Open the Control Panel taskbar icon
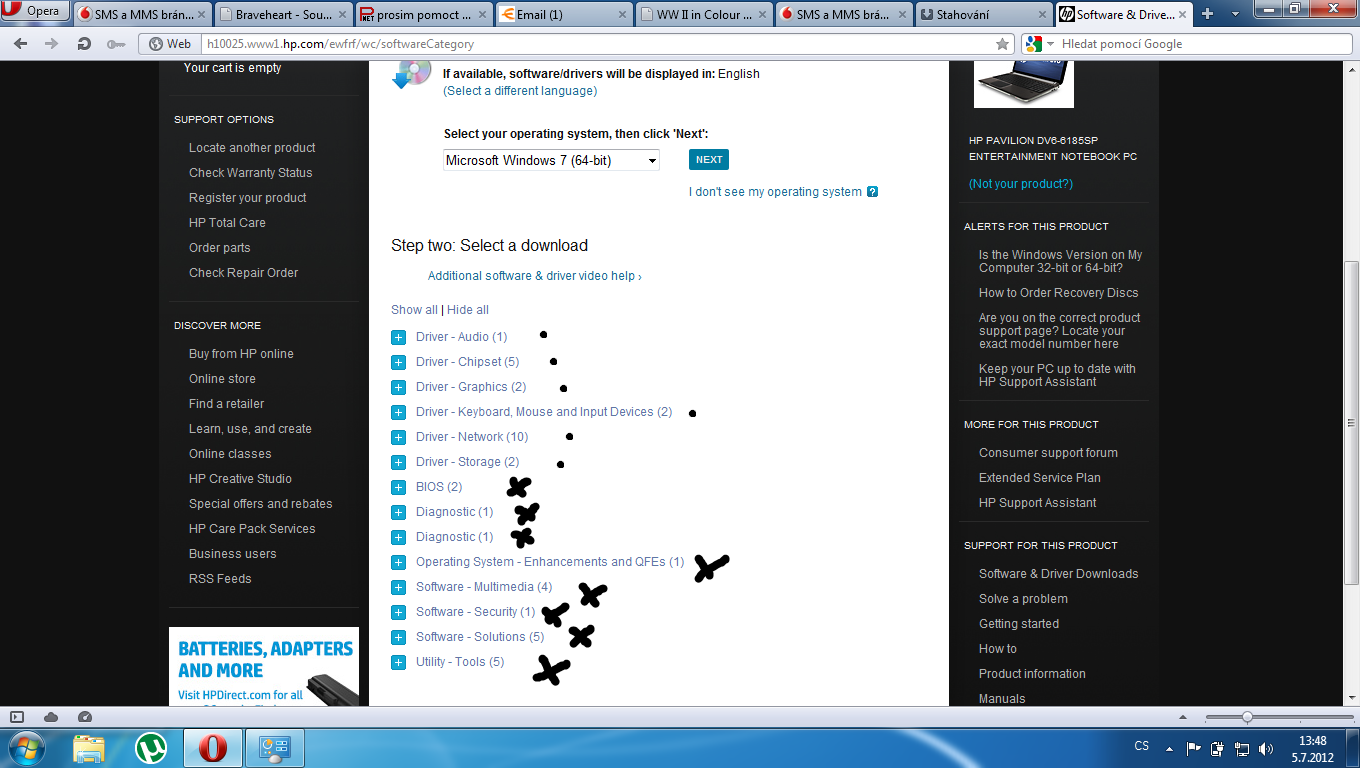This screenshot has height=768, width=1360. (x=274, y=748)
